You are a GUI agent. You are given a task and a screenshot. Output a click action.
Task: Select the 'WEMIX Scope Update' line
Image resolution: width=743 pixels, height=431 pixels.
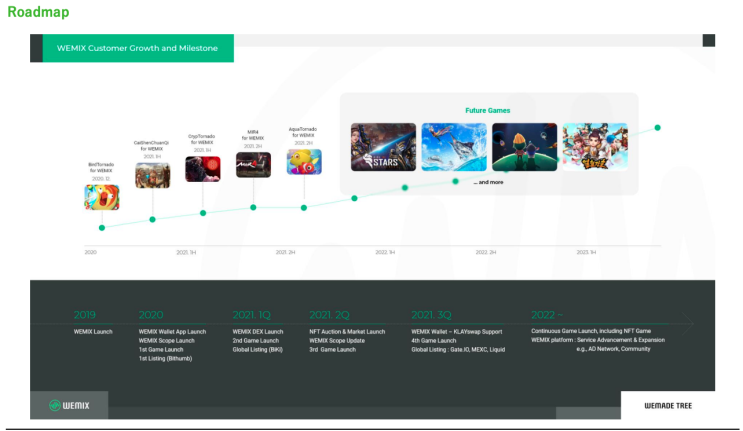(337, 341)
